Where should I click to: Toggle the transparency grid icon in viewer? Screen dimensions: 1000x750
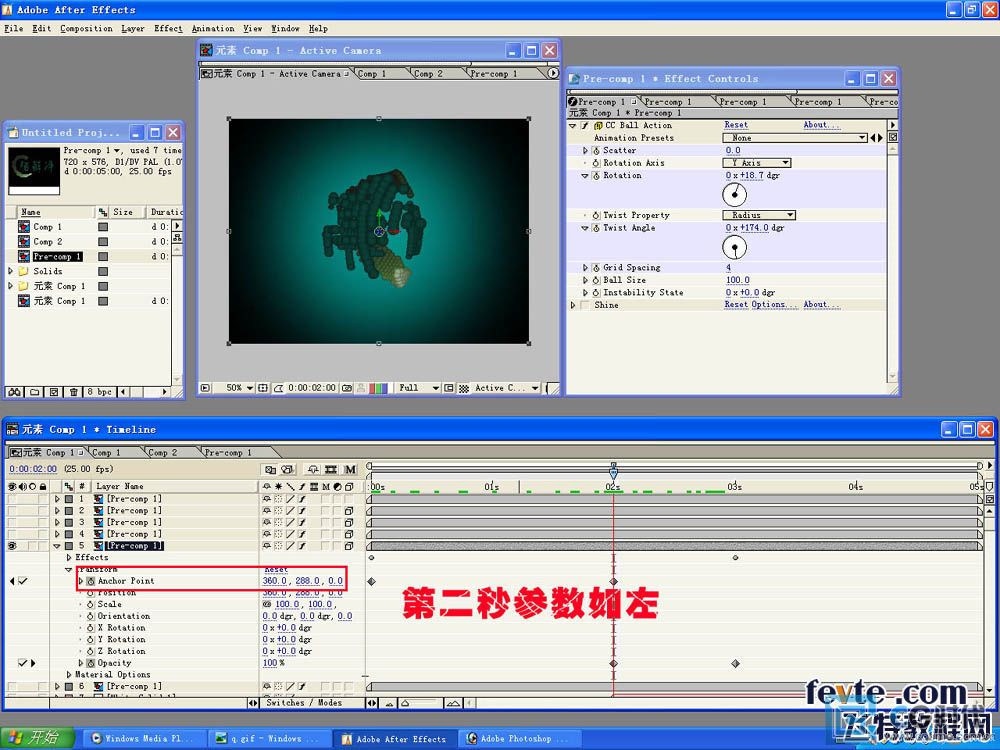[464, 388]
